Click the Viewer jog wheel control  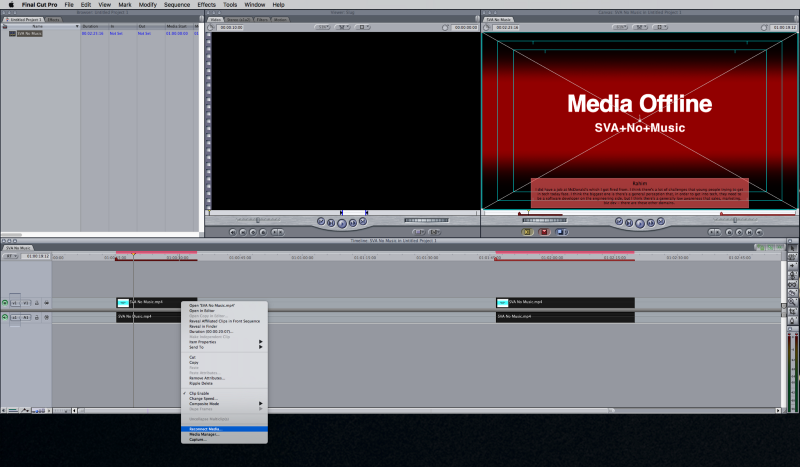[427, 220]
